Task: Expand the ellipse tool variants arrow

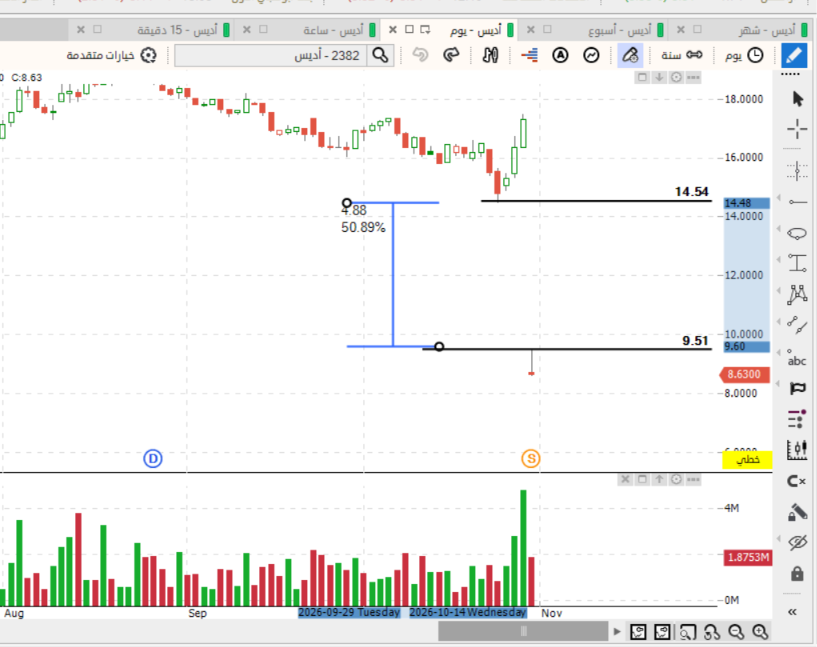Action: tap(778, 229)
